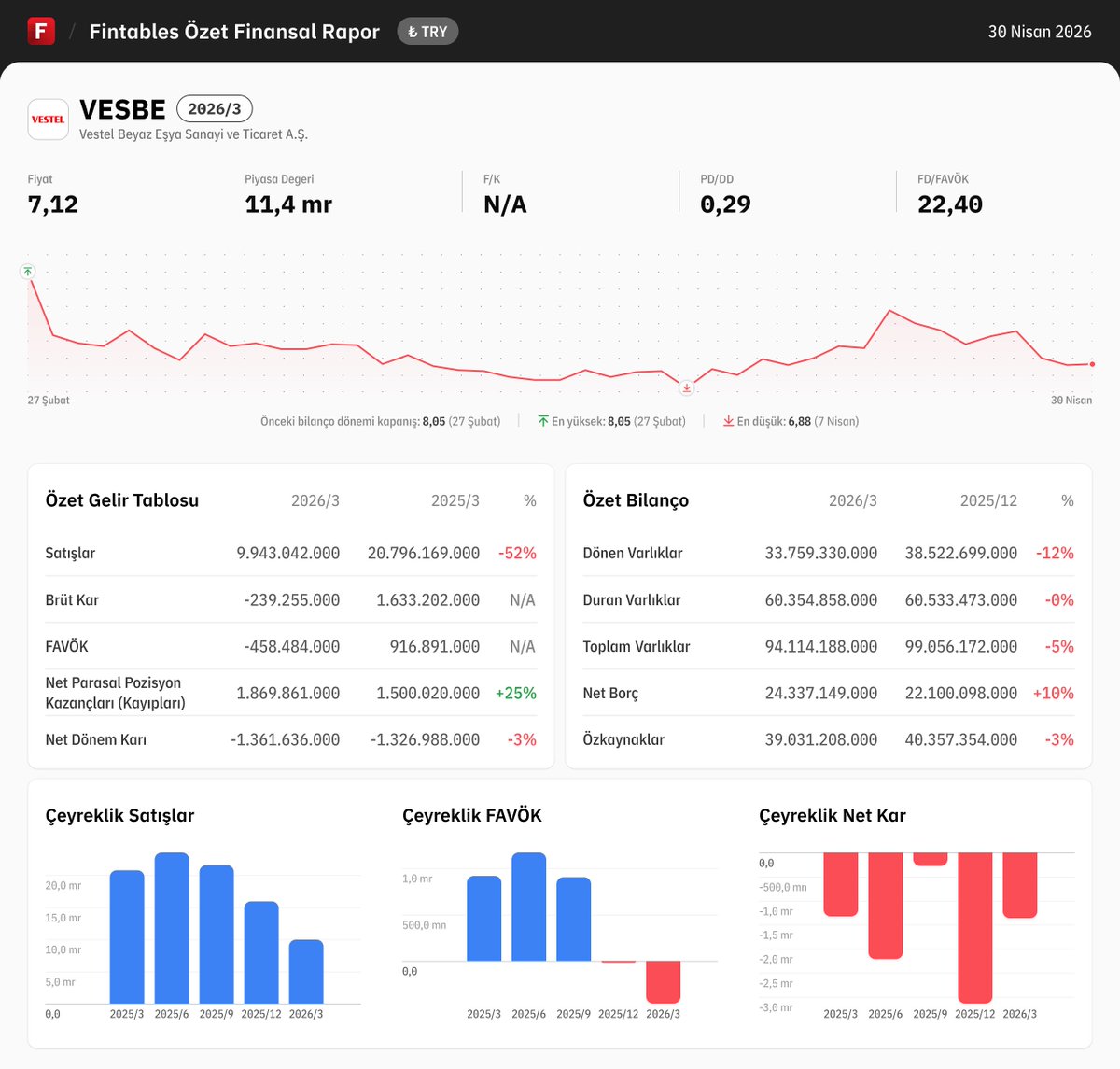
Task: Click the 2025/3 bar in Çeyreklik FAVÖK
Action: tap(483, 919)
